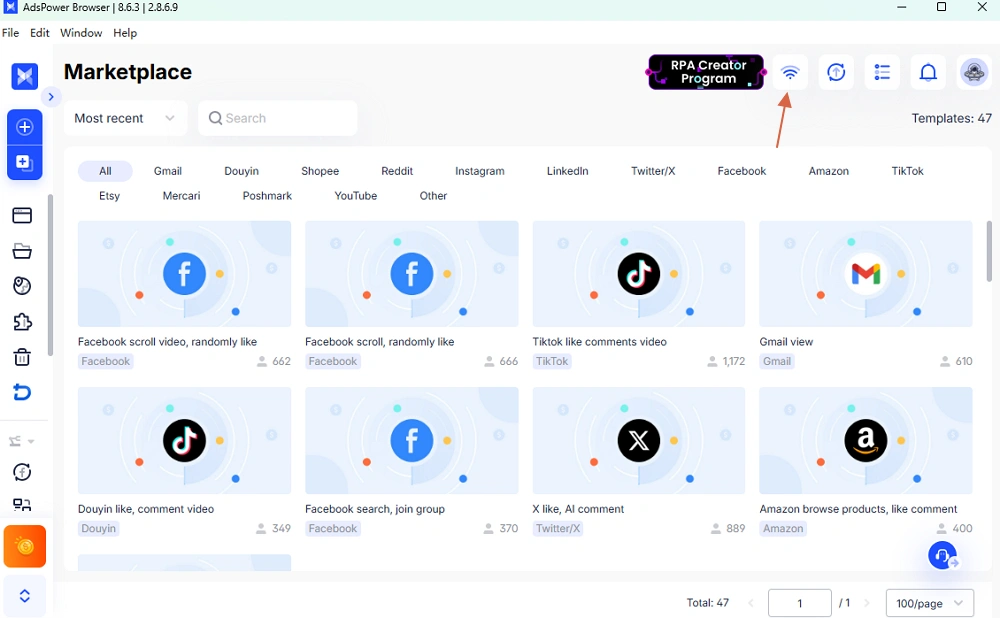Open Facebook search, join group thumbnail
1000x618 pixels.
pyautogui.click(x=412, y=441)
